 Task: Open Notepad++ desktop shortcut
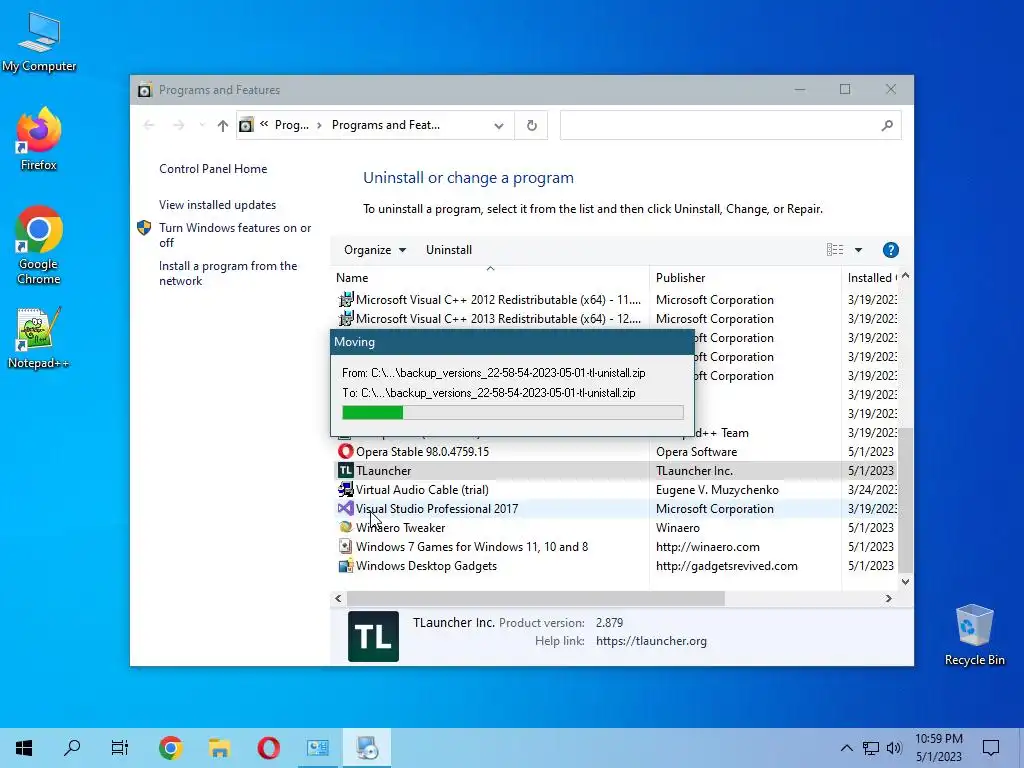(x=39, y=338)
